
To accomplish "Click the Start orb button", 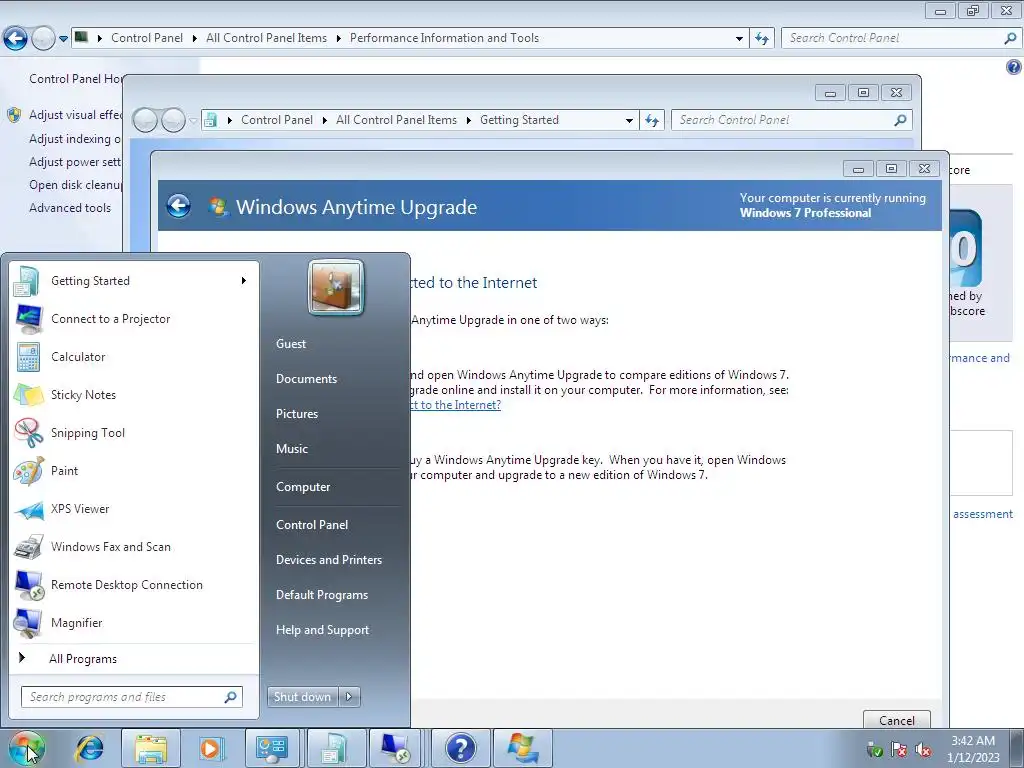I will tap(26, 748).
